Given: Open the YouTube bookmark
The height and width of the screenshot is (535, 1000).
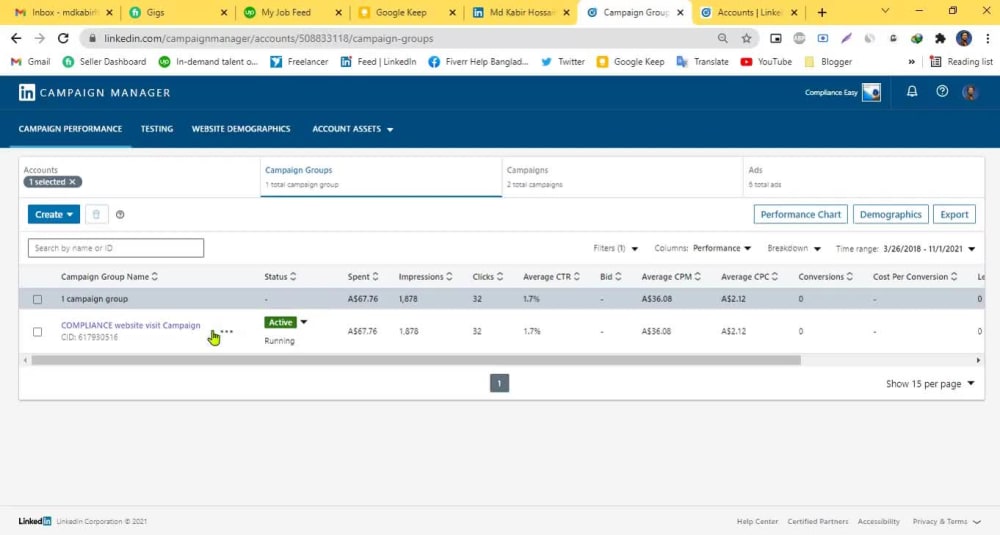Looking at the screenshot, I should tap(766, 62).
